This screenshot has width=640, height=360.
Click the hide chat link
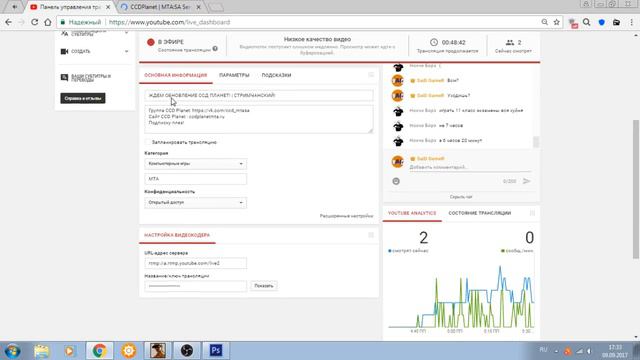tap(461, 197)
